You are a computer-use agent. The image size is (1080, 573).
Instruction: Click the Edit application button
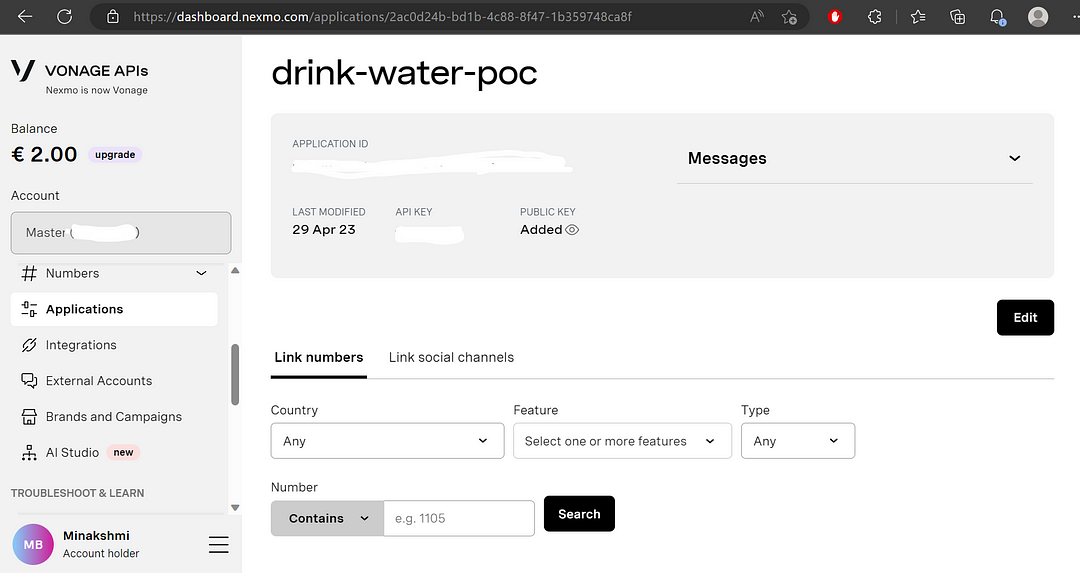click(1025, 317)
